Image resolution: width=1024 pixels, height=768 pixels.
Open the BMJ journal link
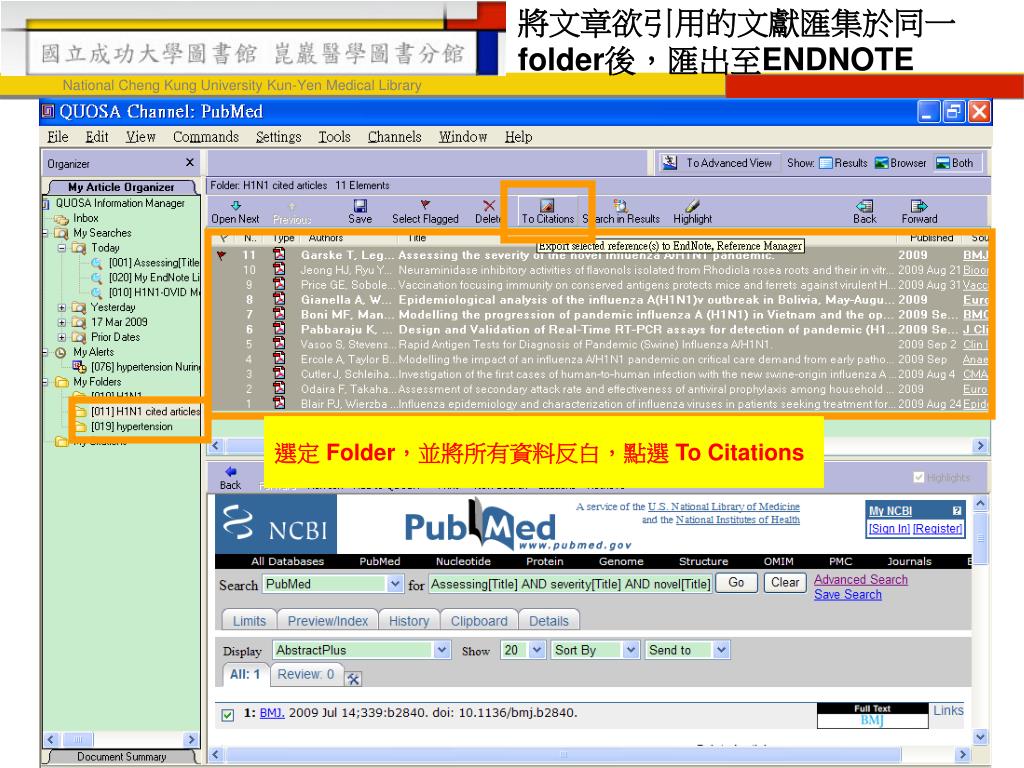(x=272, y=712)
